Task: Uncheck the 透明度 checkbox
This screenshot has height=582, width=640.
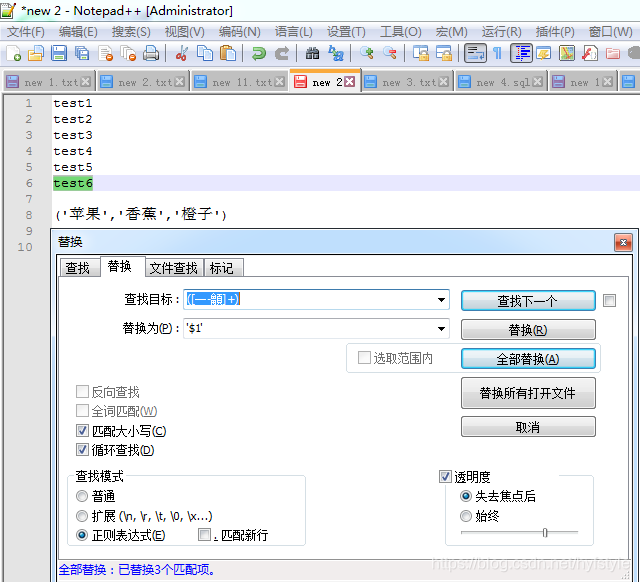Action: click(445, 476)
